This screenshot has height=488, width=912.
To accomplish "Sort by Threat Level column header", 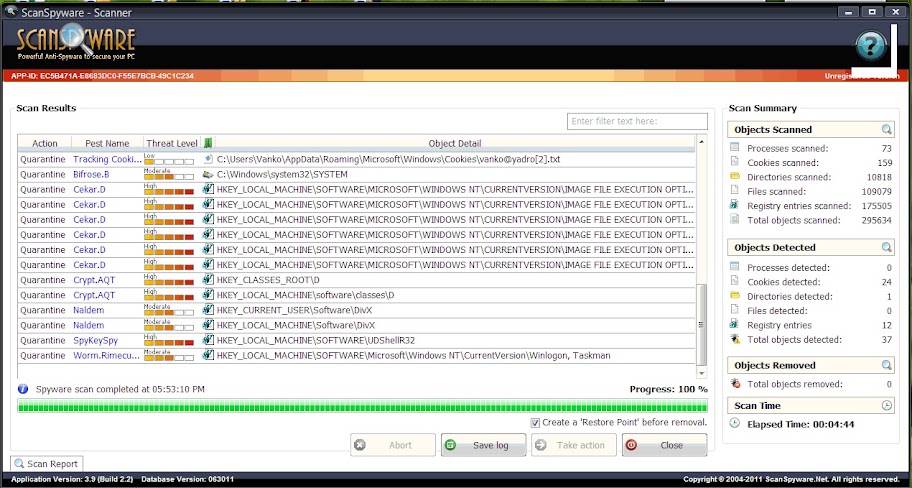I will (172, 143).
